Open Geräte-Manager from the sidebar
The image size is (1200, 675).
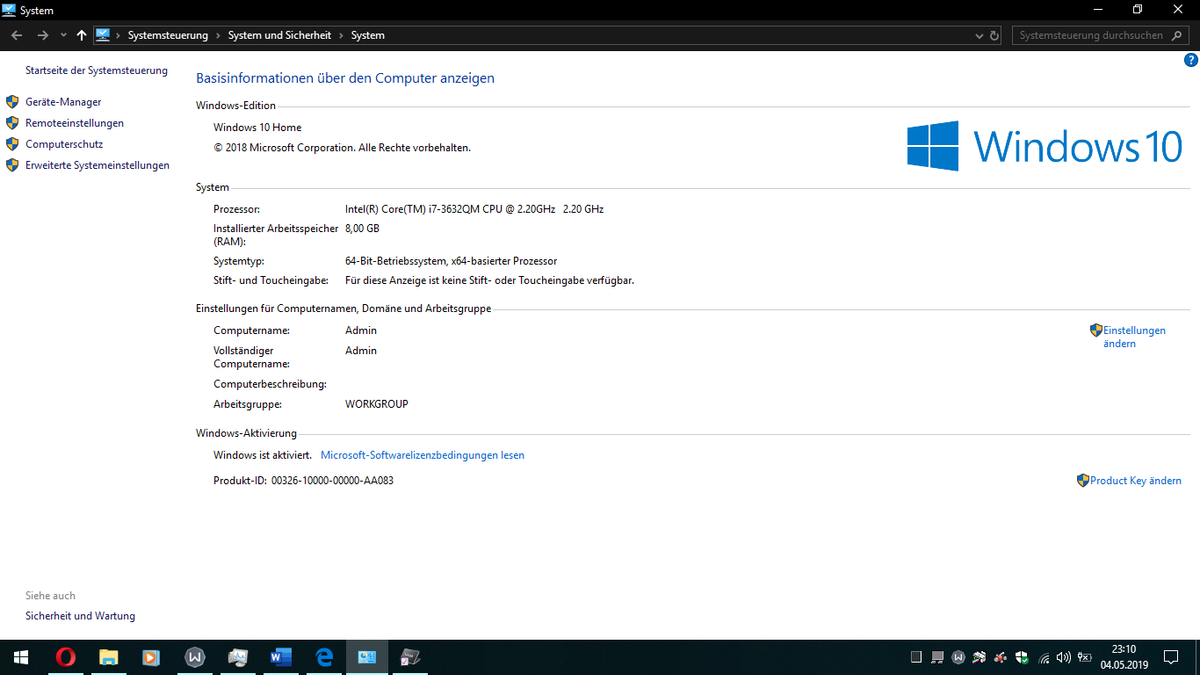point(63,102)
